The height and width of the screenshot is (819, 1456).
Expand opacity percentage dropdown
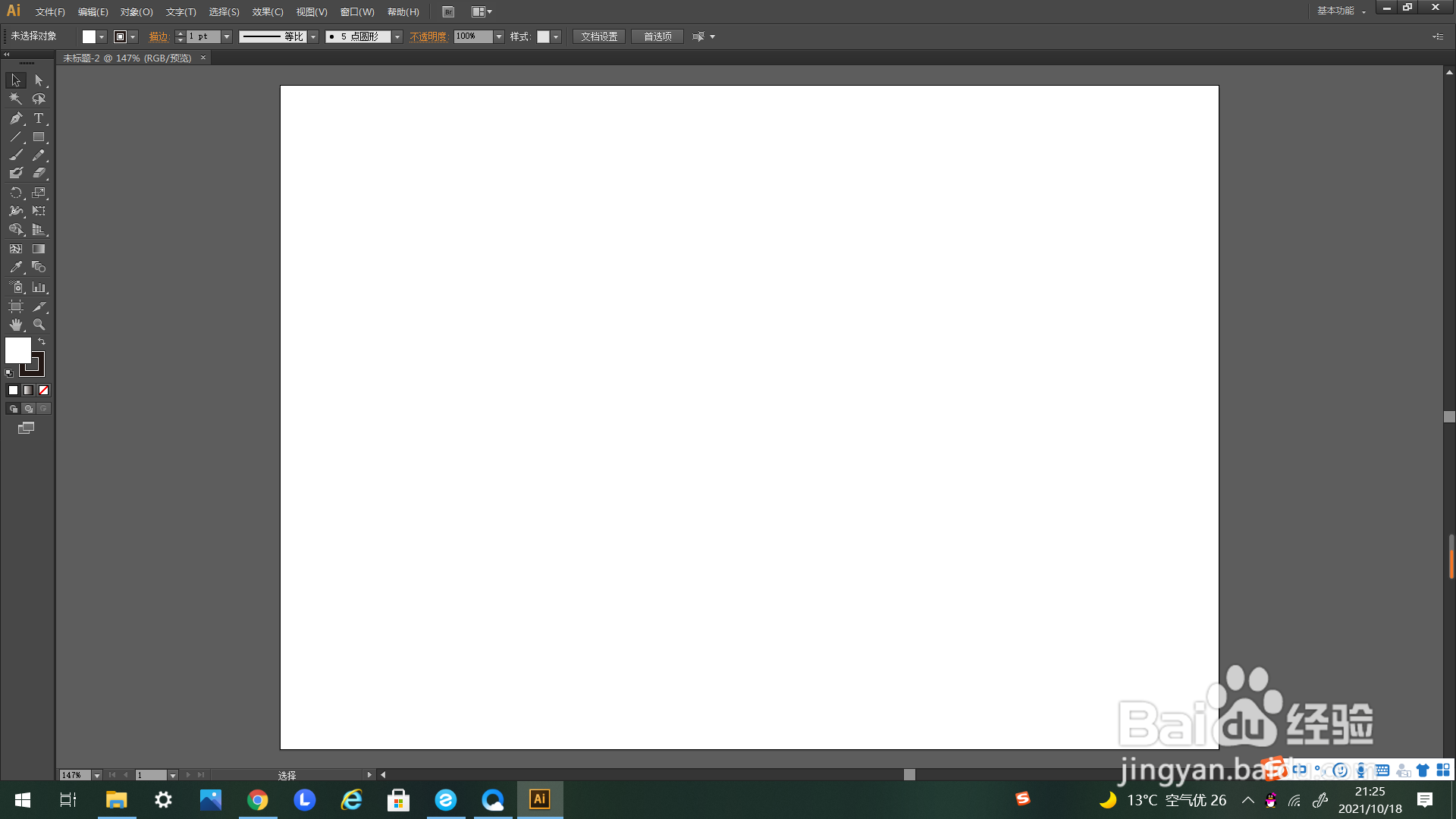(x=499, y=36)
